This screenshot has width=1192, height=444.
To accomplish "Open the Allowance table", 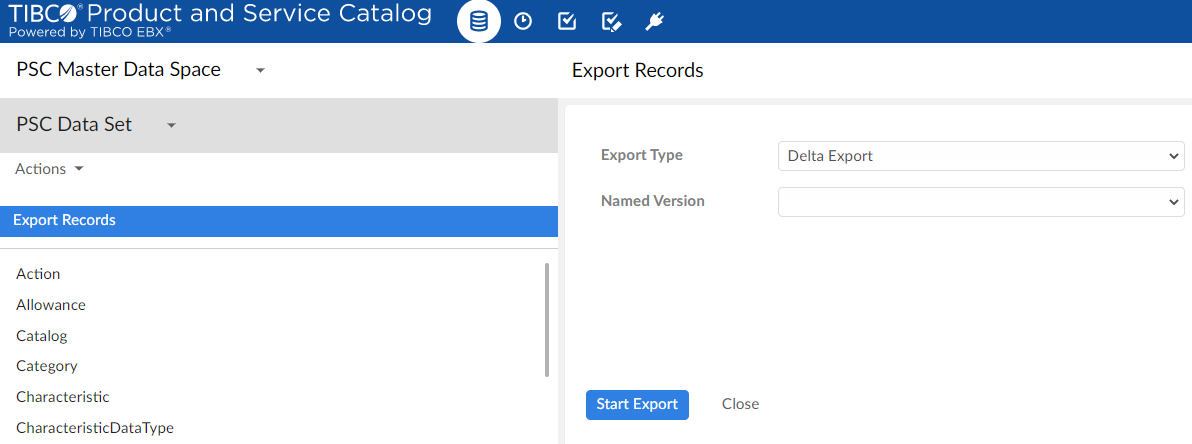I will 51,305.
